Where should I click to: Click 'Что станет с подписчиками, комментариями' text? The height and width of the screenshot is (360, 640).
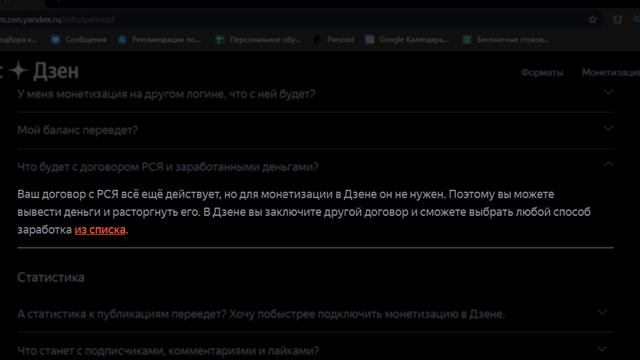click(168, 351)
